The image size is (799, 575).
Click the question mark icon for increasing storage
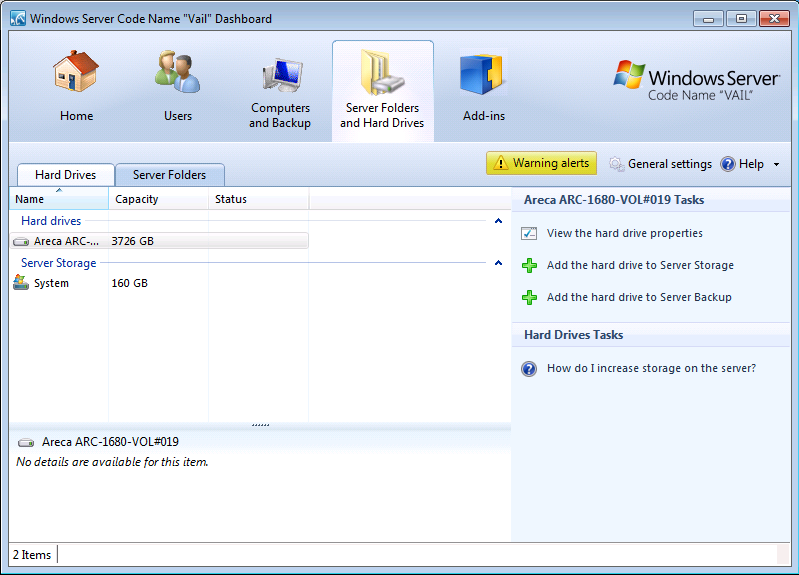pos(530,369)
